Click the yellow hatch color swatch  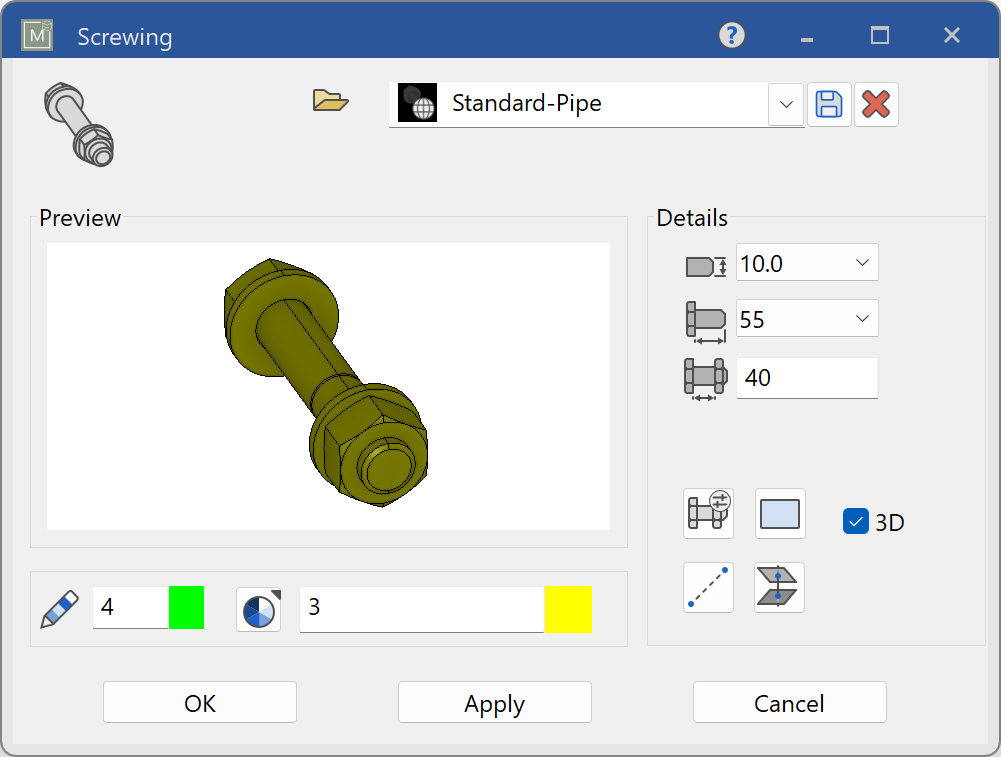[x=568, y=609]
